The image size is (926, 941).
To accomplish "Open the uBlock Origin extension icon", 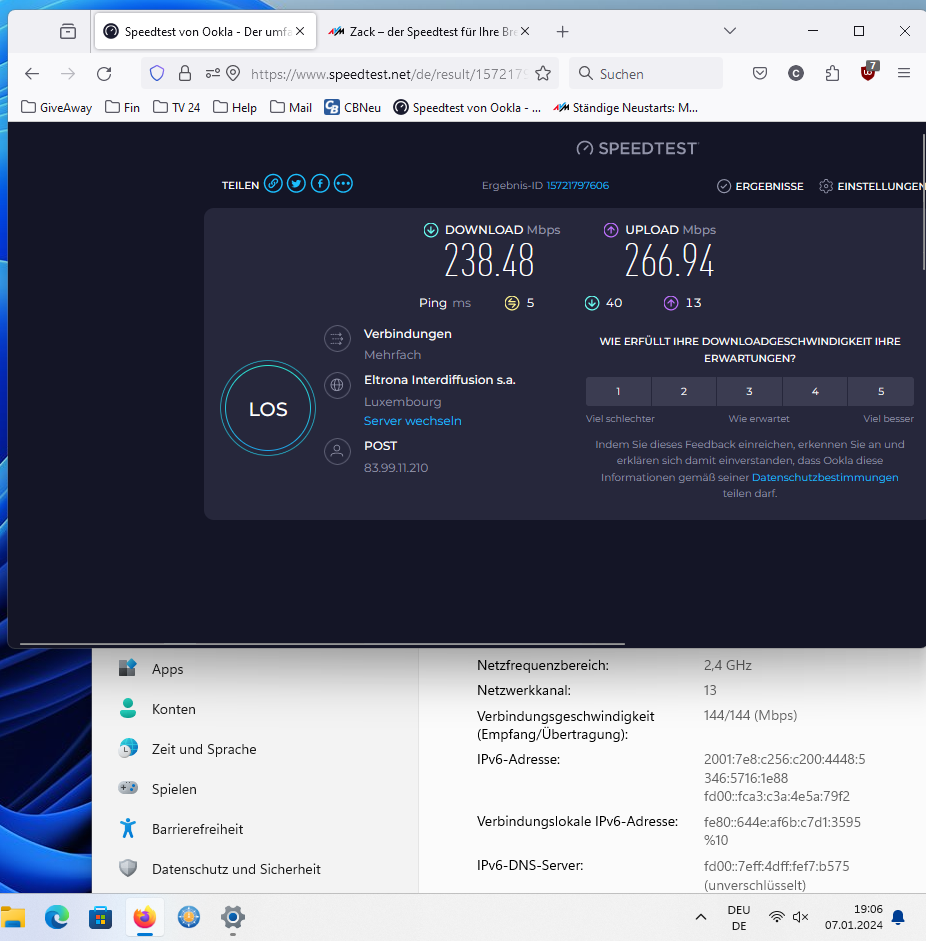I will click(x=868, y=72).
